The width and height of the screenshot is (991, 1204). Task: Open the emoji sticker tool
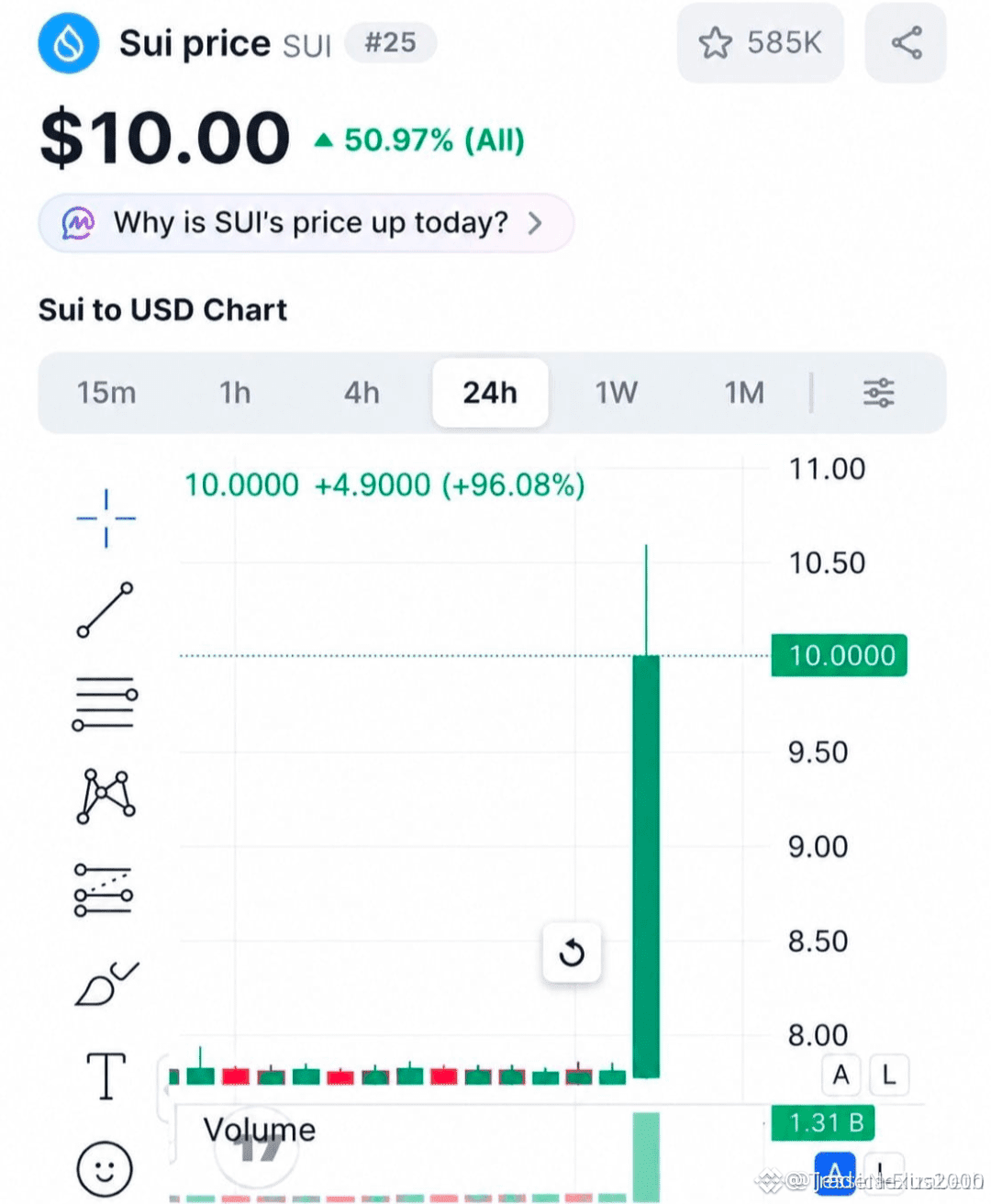click(105, 1169)
